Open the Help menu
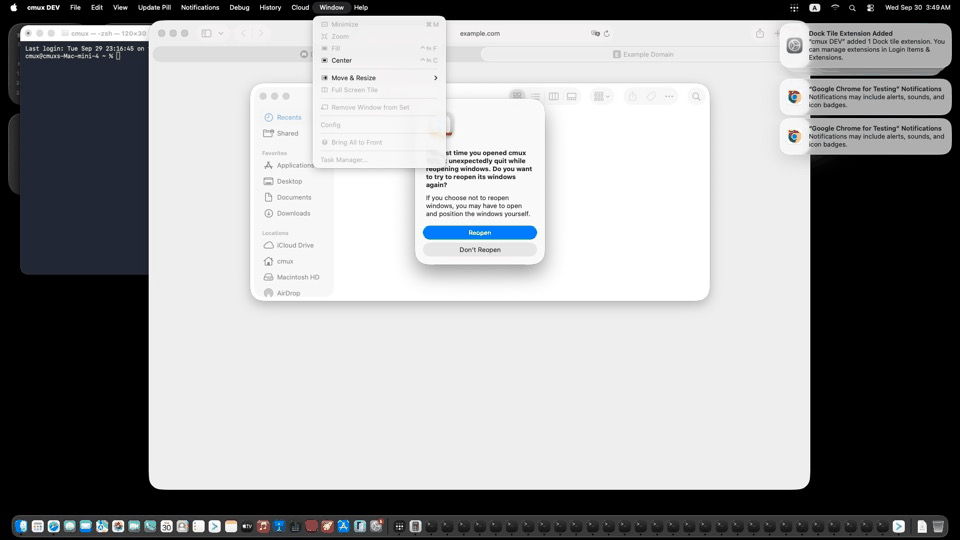This screenshot has width=960, height=540. click(361, 7)
